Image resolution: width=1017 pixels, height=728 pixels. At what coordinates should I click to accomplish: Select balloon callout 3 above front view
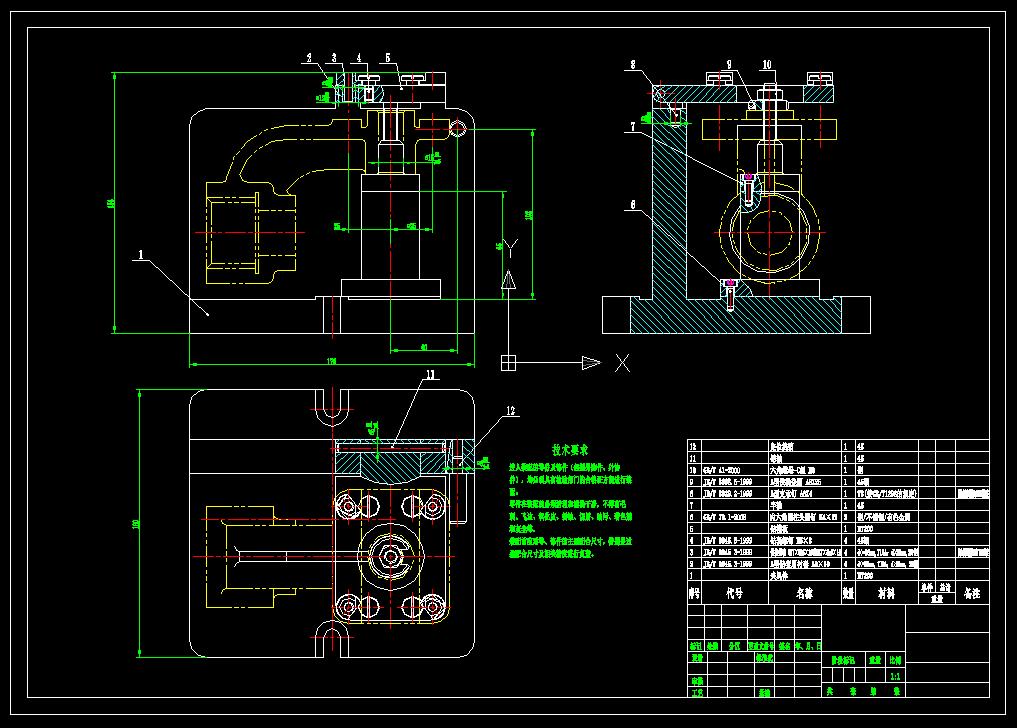click(335, 58)
